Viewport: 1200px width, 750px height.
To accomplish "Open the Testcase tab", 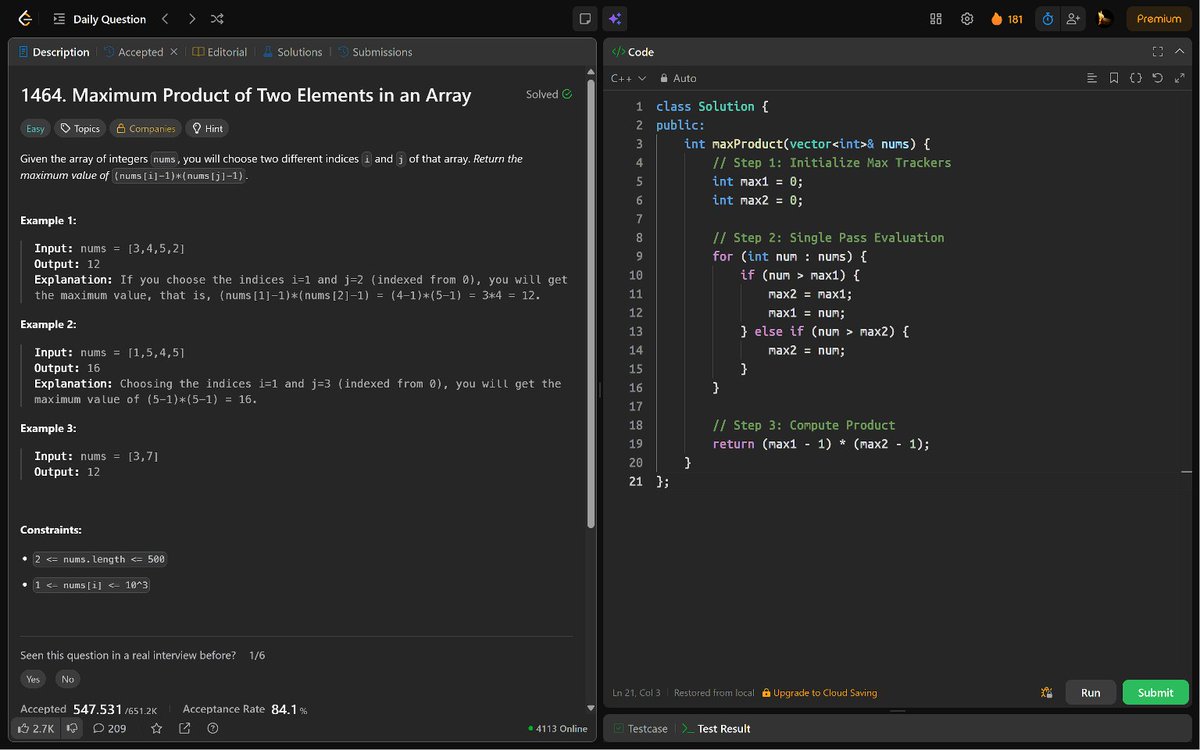I will (641, 729).
